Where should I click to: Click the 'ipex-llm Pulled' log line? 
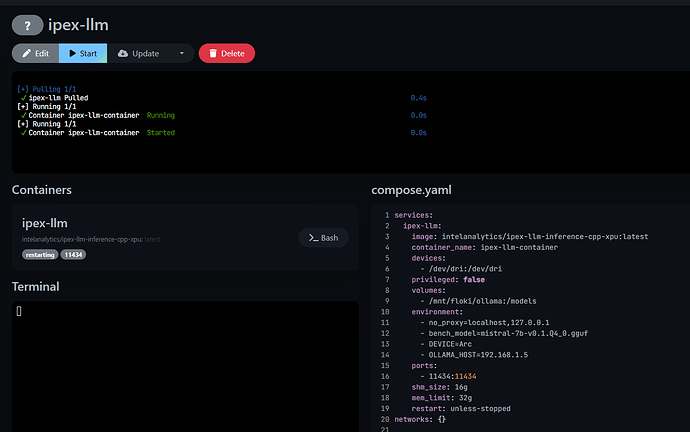[x=55, y=98]
